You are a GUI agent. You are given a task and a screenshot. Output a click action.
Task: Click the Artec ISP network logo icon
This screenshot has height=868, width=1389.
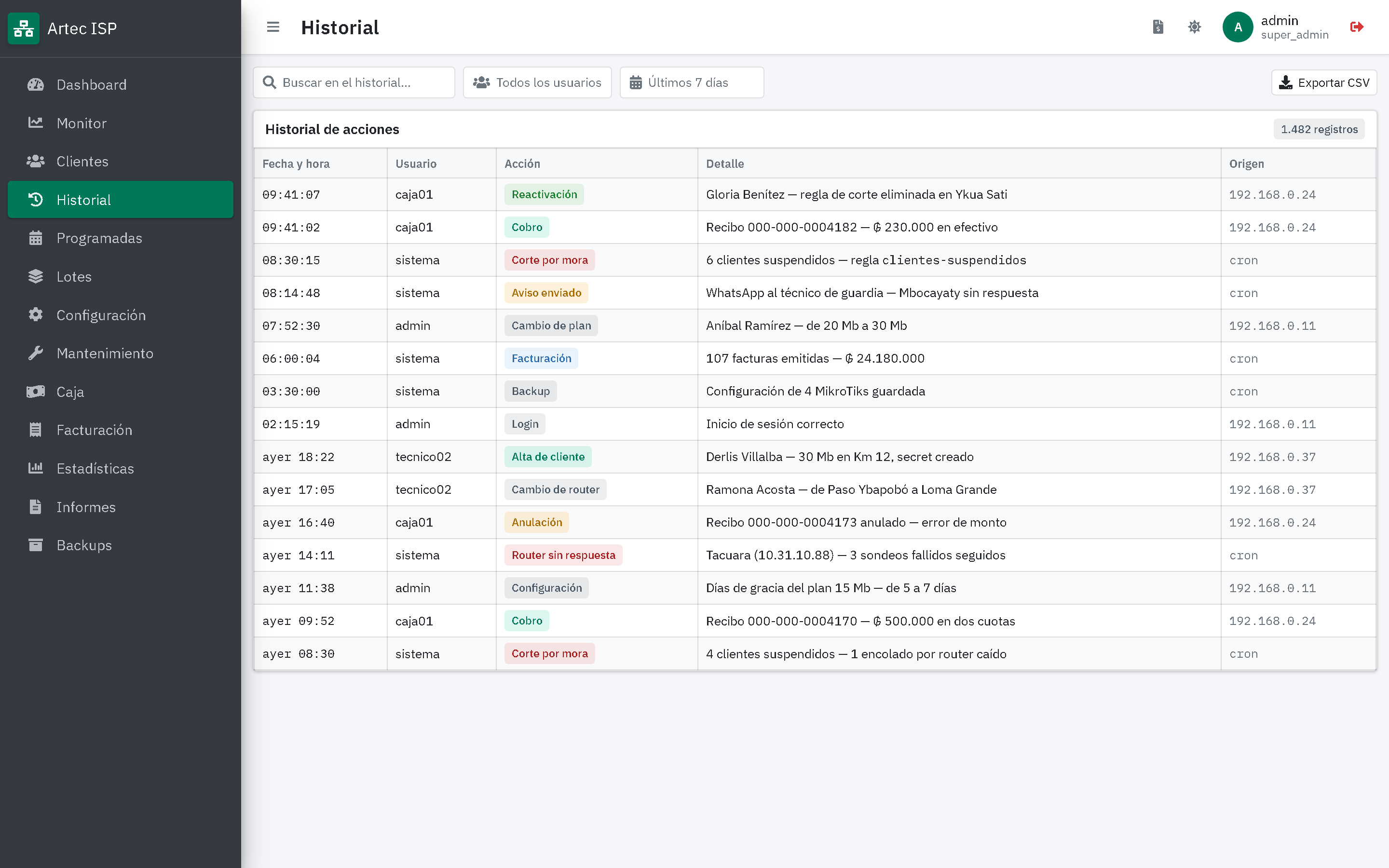coord(24,28)
